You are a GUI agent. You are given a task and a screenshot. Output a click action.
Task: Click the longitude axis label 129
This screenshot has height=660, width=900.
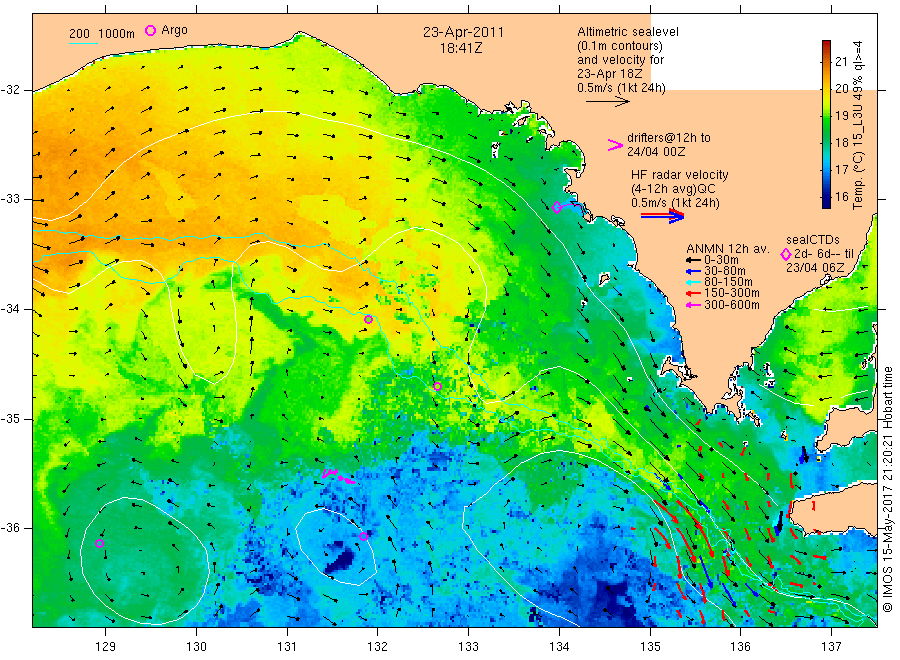pyautogui.click(x=106, y=647)
